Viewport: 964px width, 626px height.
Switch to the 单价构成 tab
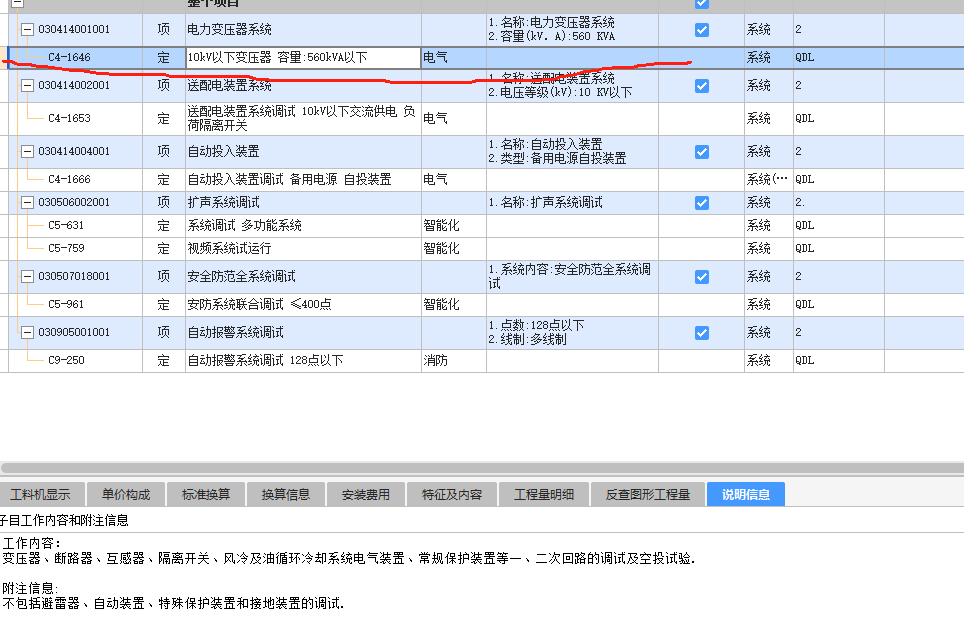point(126,494)
